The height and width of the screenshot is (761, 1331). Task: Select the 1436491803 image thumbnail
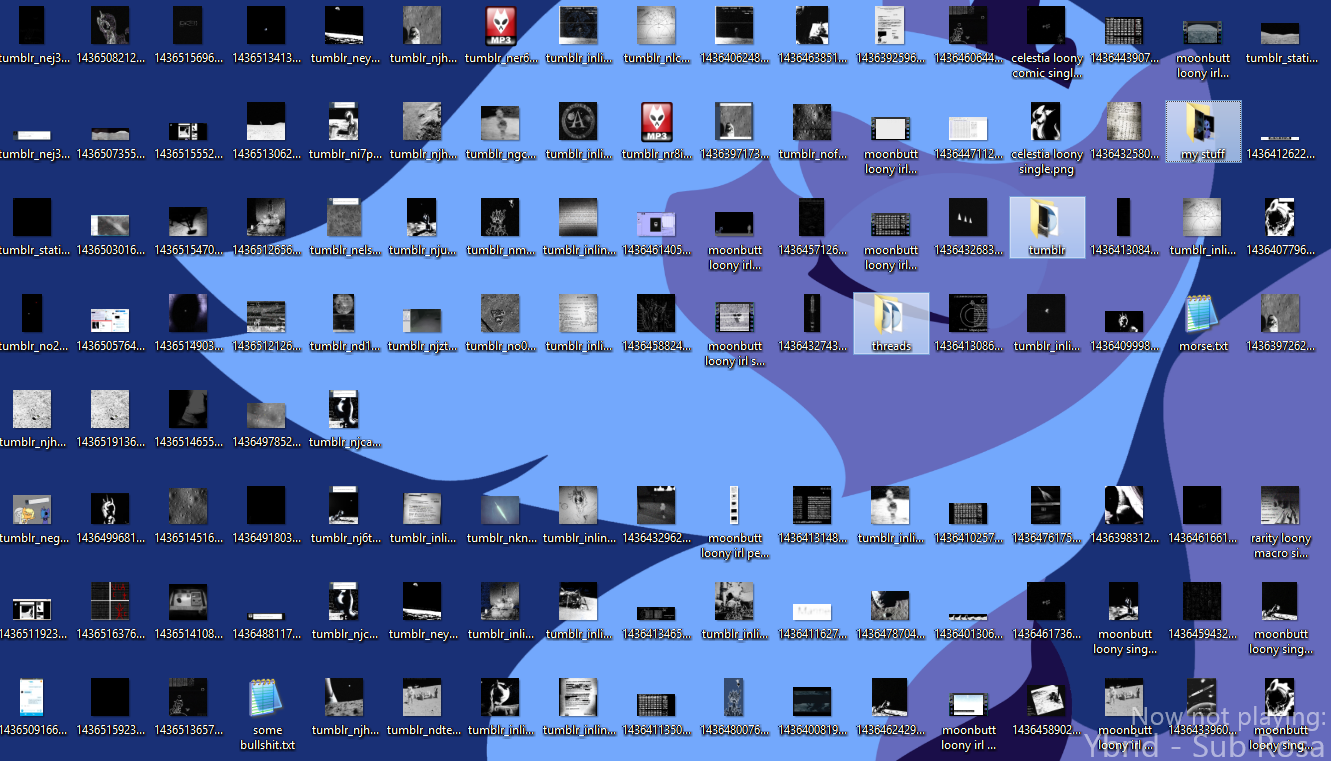267,505
